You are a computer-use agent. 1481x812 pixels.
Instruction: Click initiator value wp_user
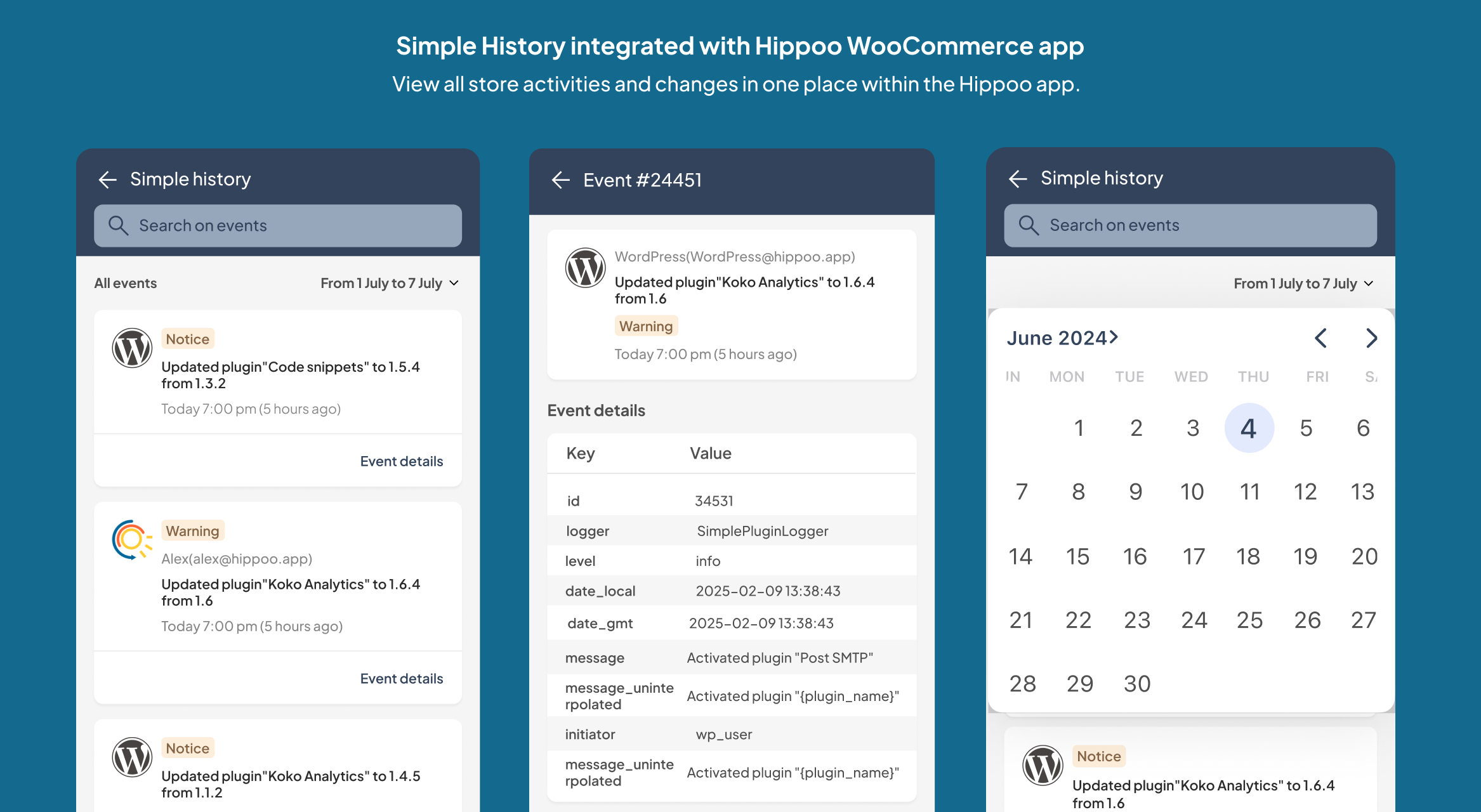click(x=723, y=734)
